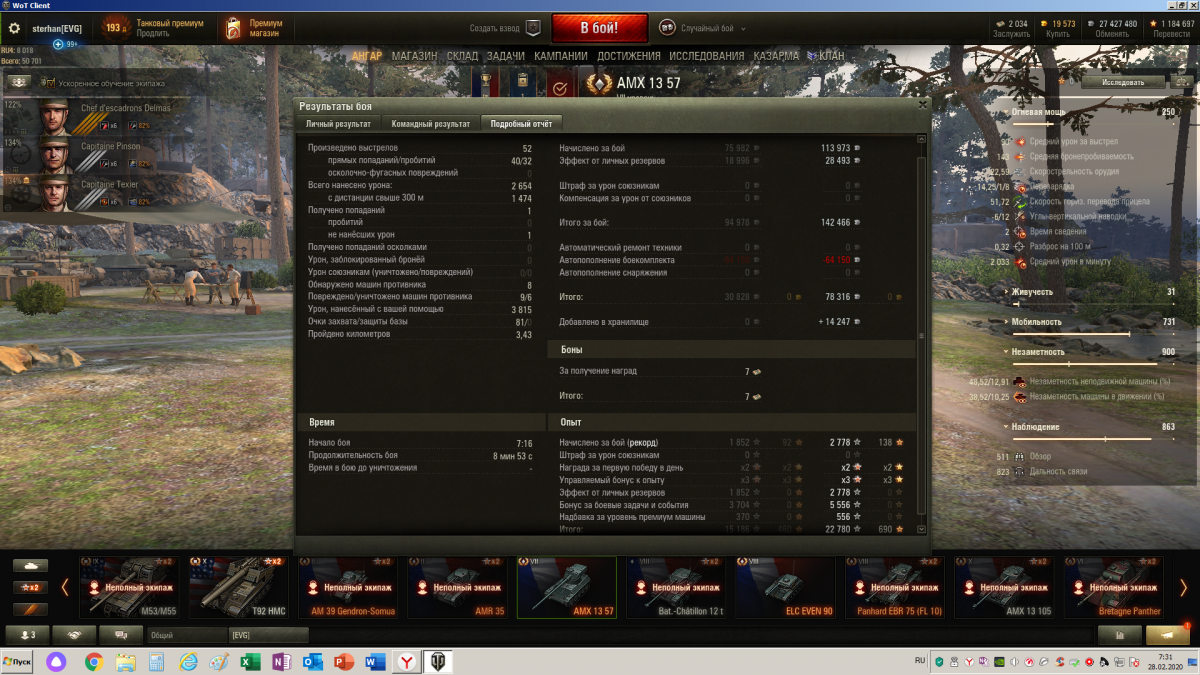Open chat channels icon in bottom bar
The height and width of the screenshot is (675, 1200).
(122, 634)
